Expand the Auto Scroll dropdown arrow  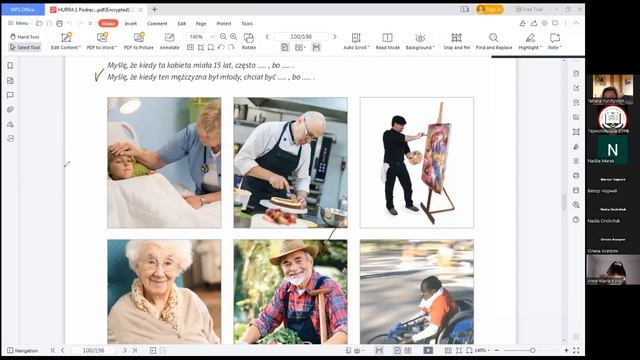click(x=369, y=48)
